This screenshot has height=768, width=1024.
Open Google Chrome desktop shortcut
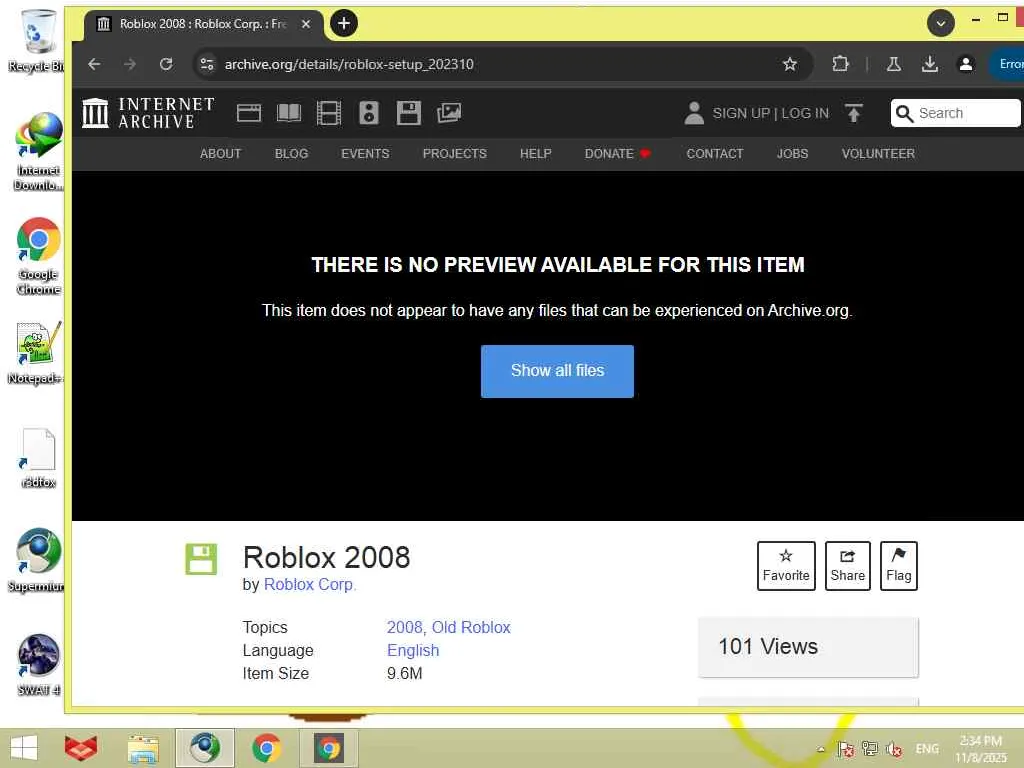point(39,257)
